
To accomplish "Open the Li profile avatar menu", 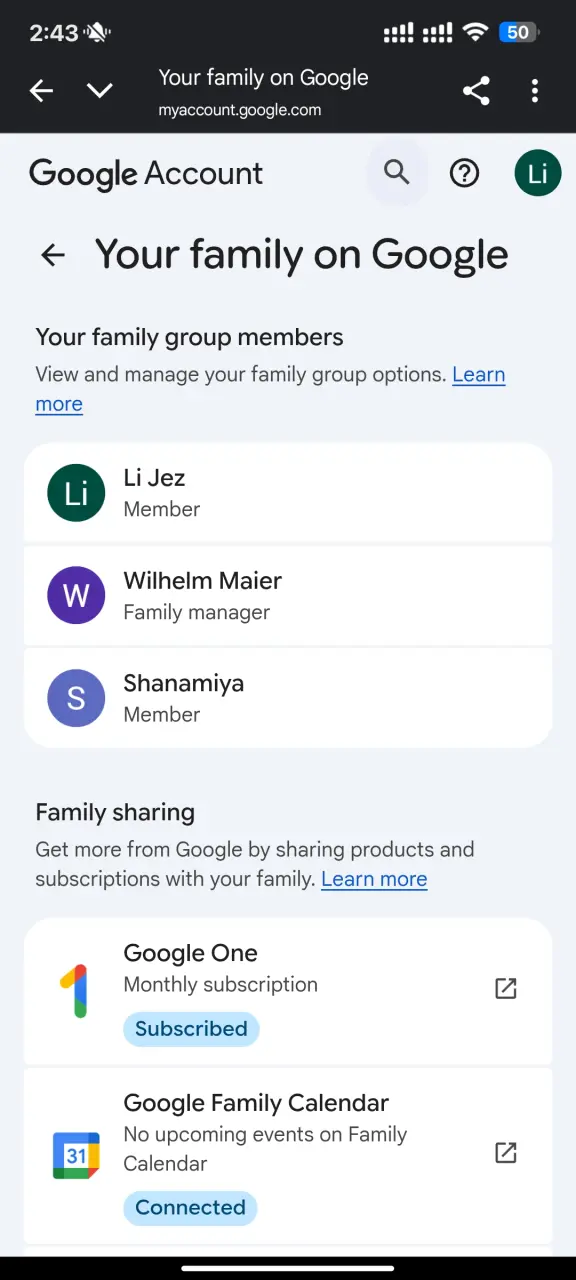I will (x=538, y=173).
